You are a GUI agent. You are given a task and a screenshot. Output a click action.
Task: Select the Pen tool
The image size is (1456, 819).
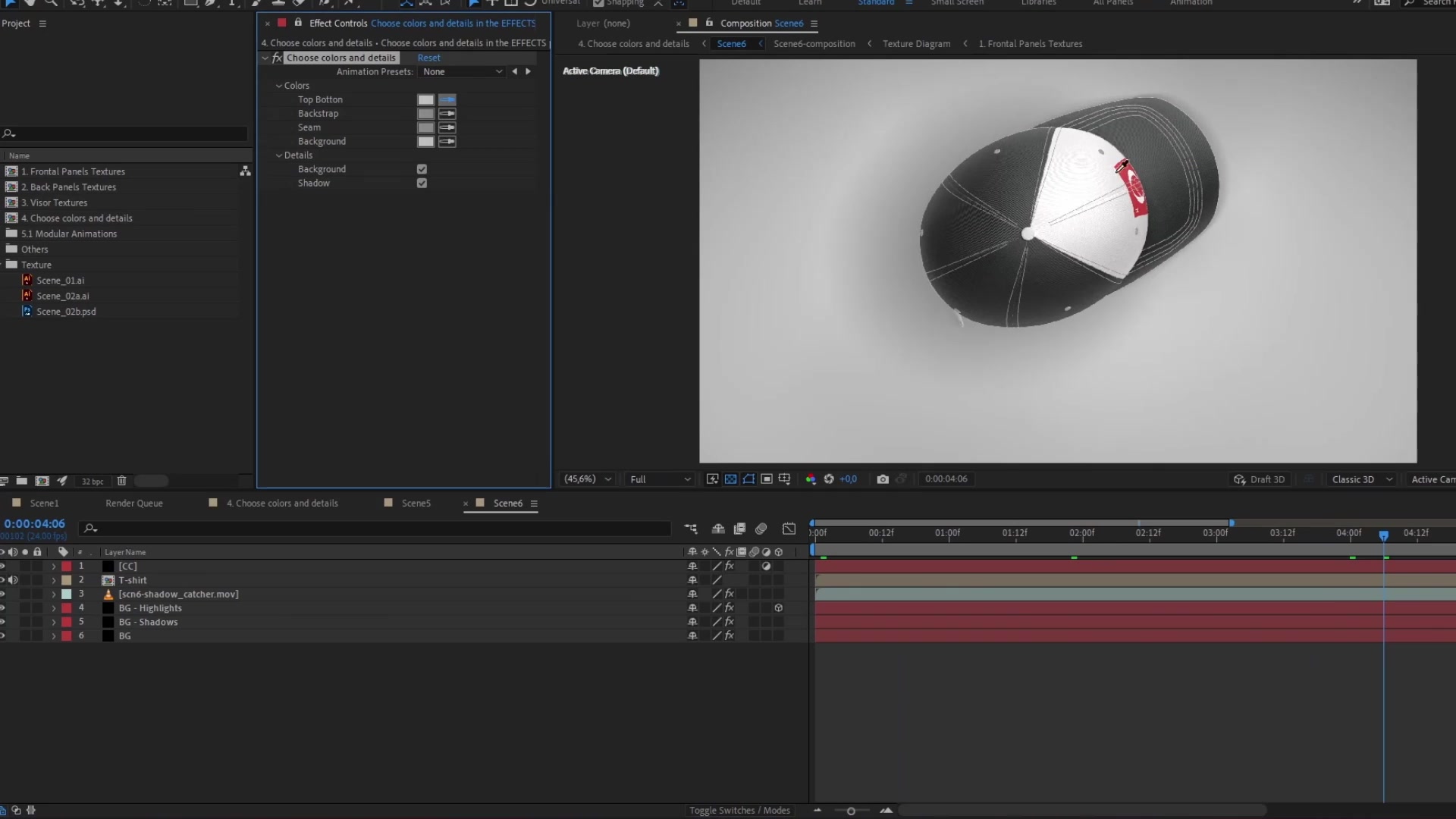(x=208, y=3)
